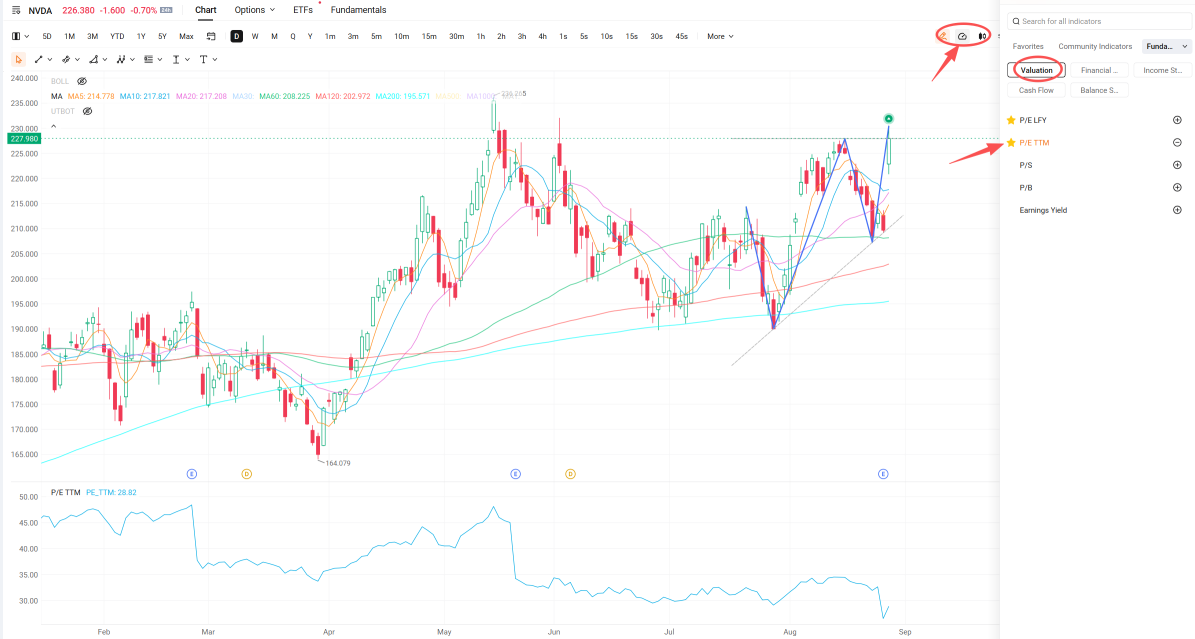Show the hidden UTBOT indicator
The image size is (1195, 639).
pyautogui.click(x=88, y=111)
